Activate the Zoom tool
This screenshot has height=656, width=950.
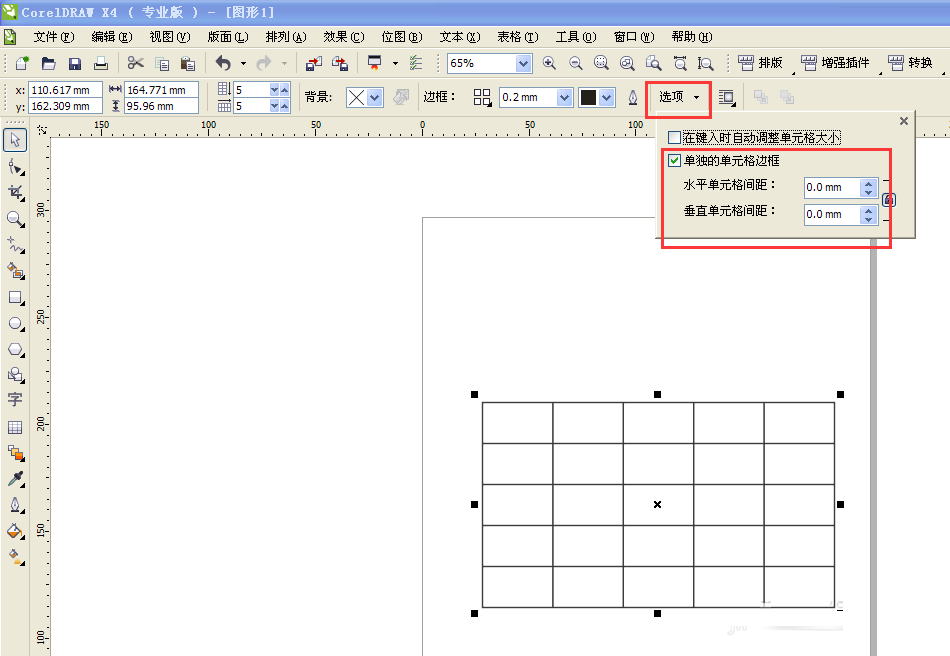15,219
